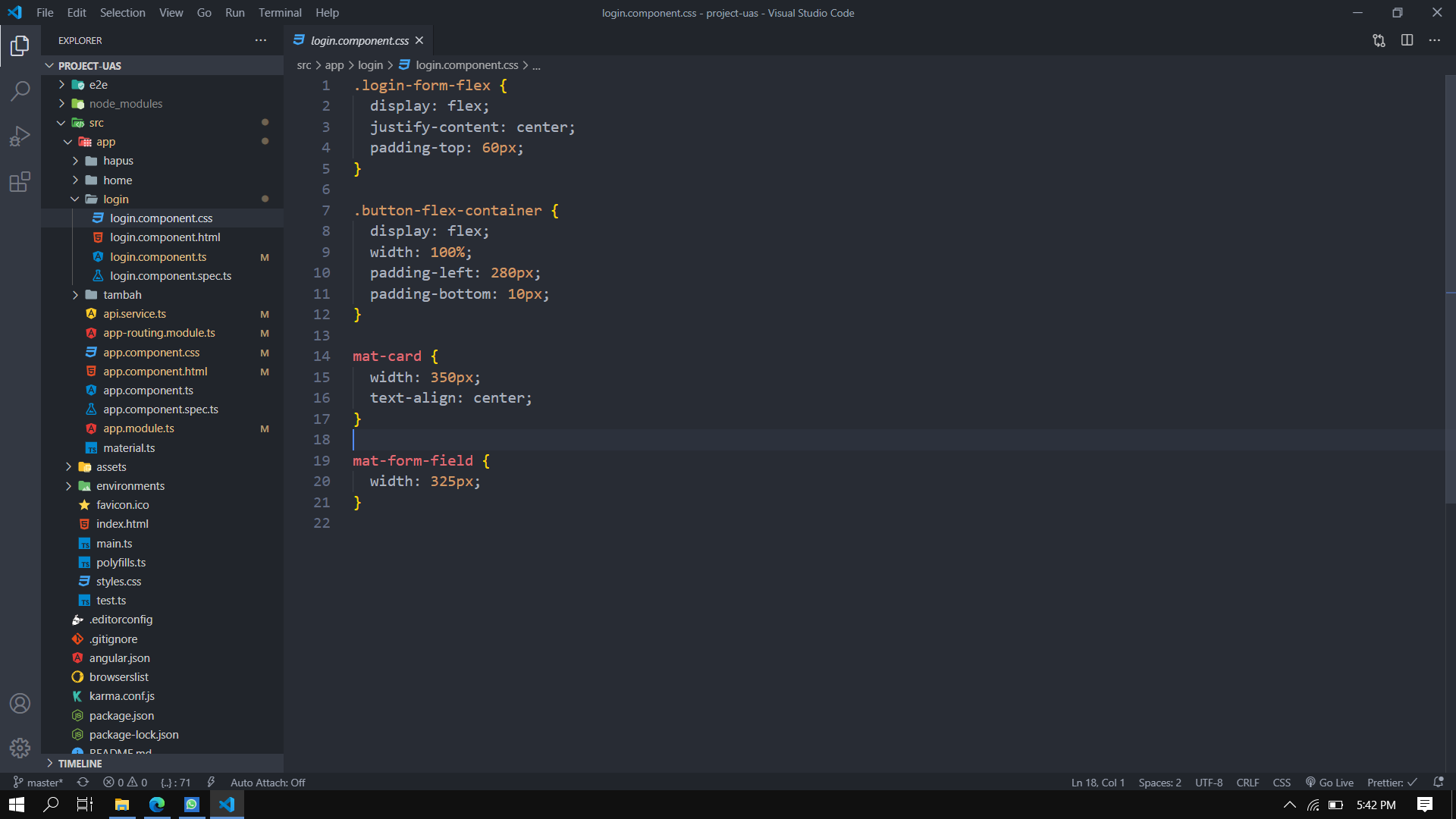Open Explorer views and more actions ellipsis
Viewport: 1456px width, 819px height.
coord(261,40)
